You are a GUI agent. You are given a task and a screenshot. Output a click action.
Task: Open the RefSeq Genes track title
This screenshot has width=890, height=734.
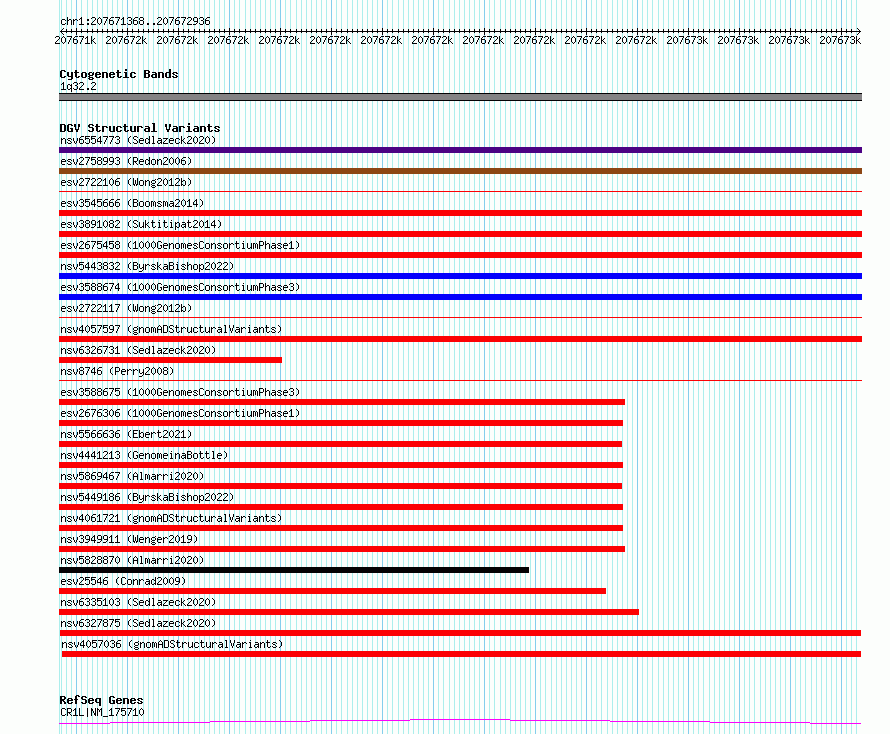tap(101, 700)
